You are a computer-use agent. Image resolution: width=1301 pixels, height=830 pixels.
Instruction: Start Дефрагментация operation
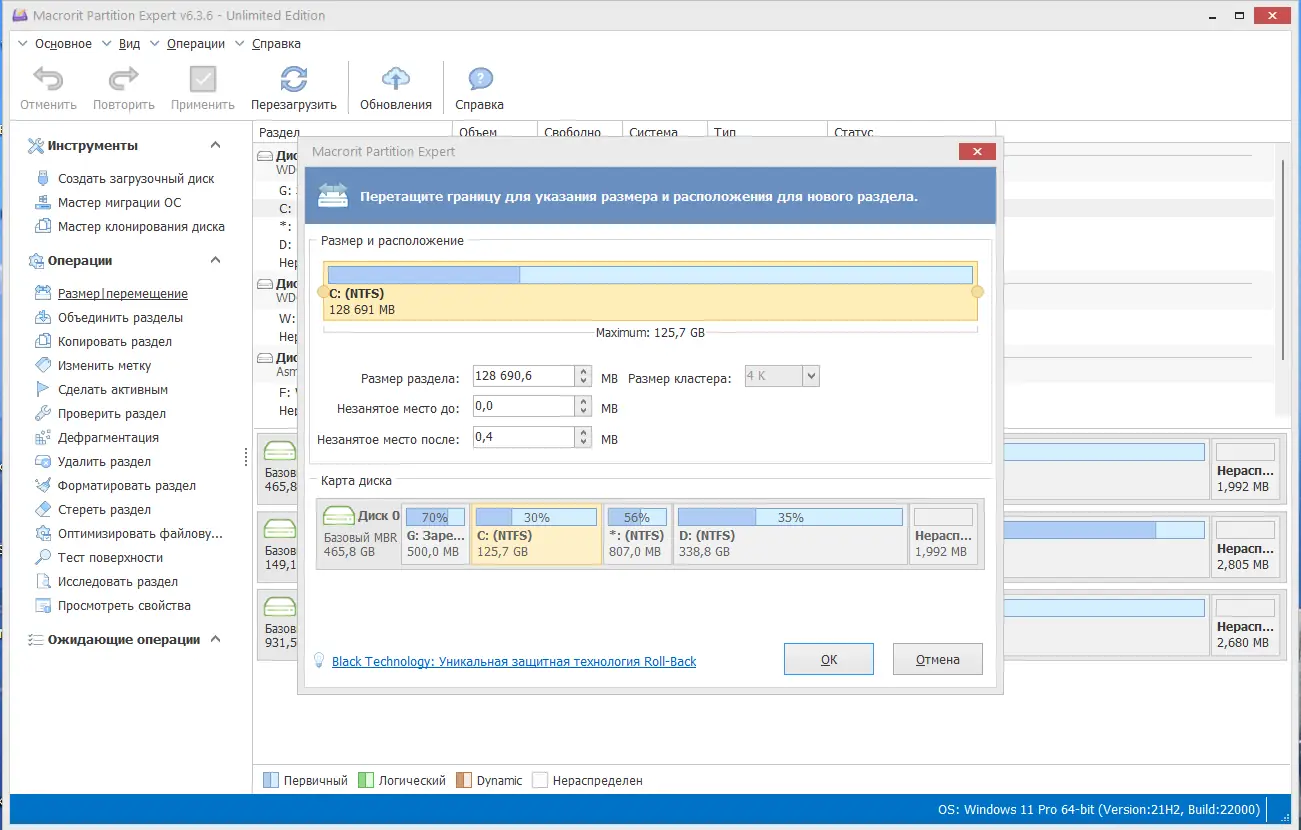click(x=108, y=438)
